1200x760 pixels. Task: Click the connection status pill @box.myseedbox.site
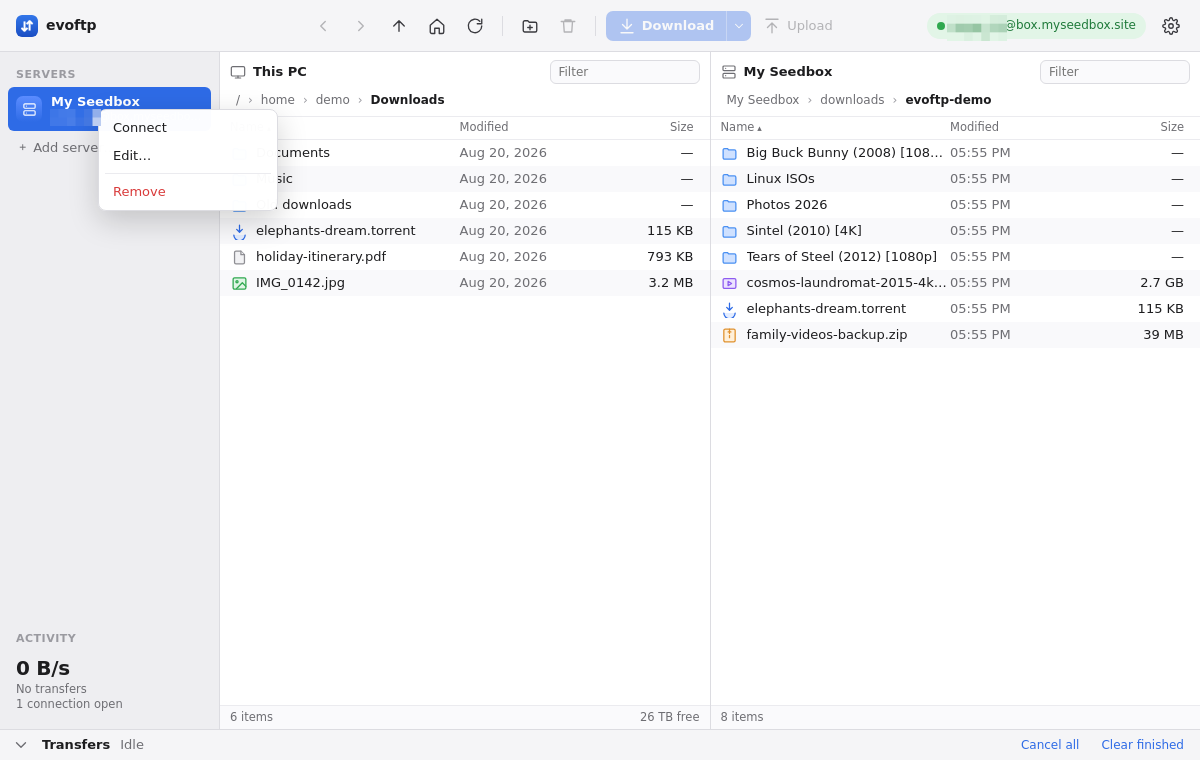click(x=1036, y=26)
